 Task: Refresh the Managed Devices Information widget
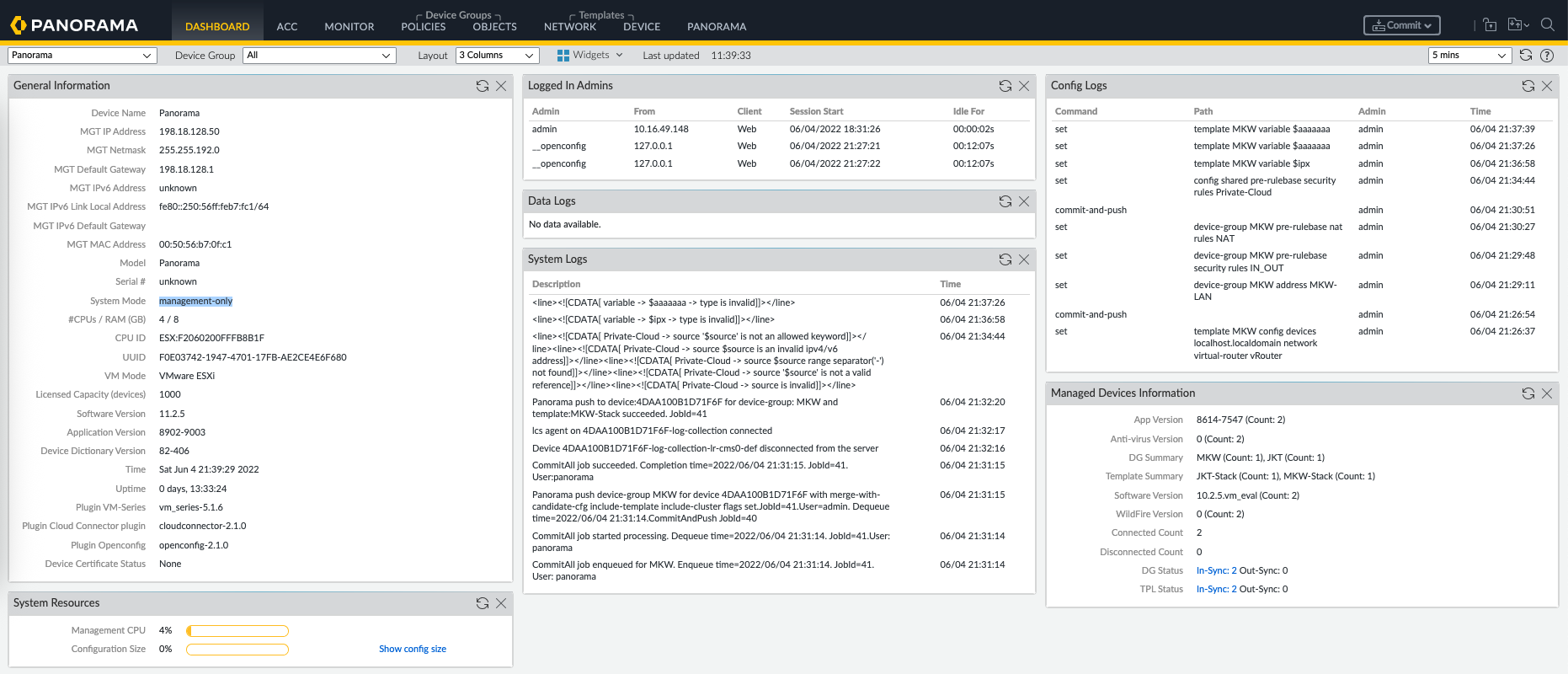[x=1528, y=393]
